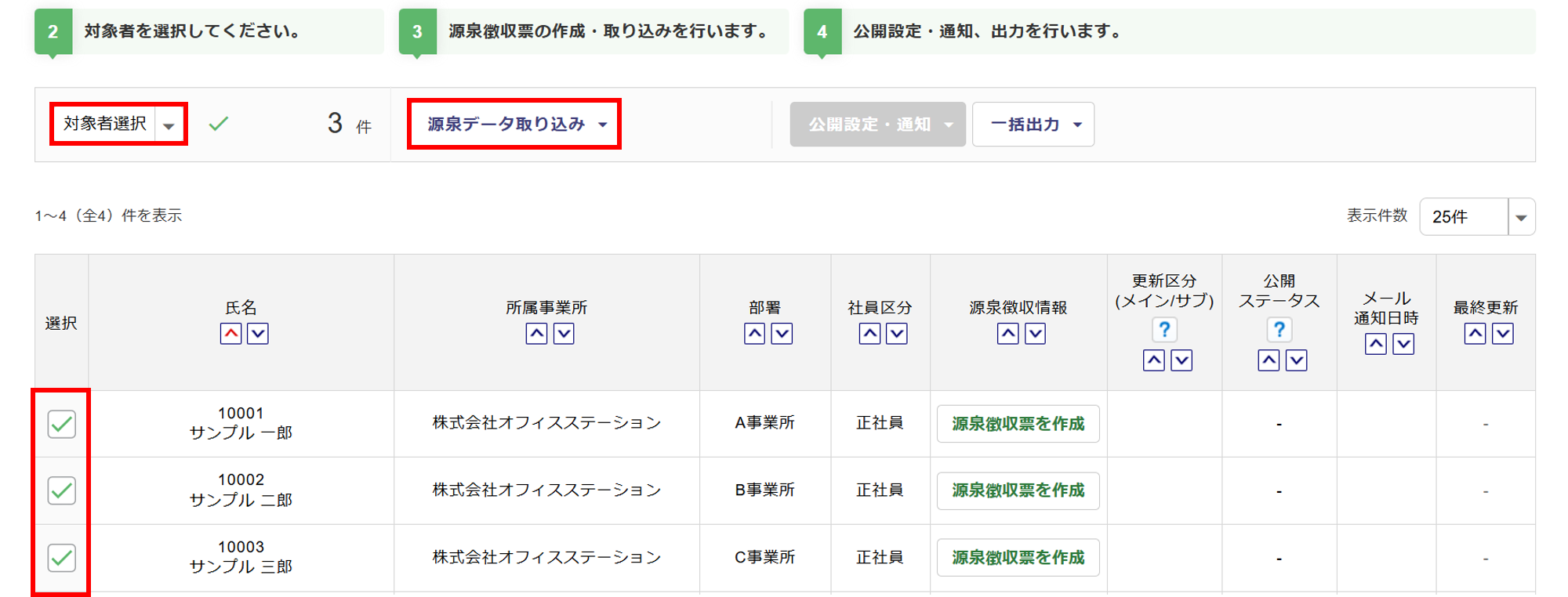Click 源泉徴収票を作成 for サンプル 二郎

coord(1018,490)
